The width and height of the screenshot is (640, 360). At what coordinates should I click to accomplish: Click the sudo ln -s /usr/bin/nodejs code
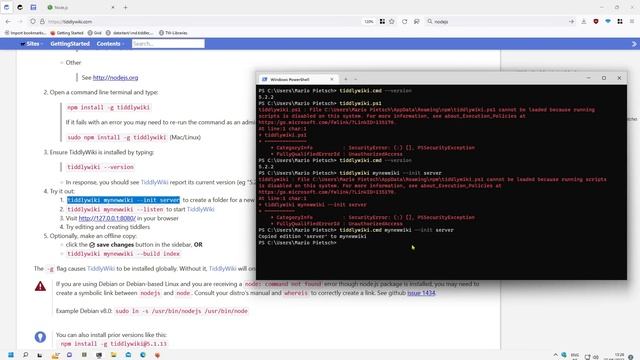point(181,311)
